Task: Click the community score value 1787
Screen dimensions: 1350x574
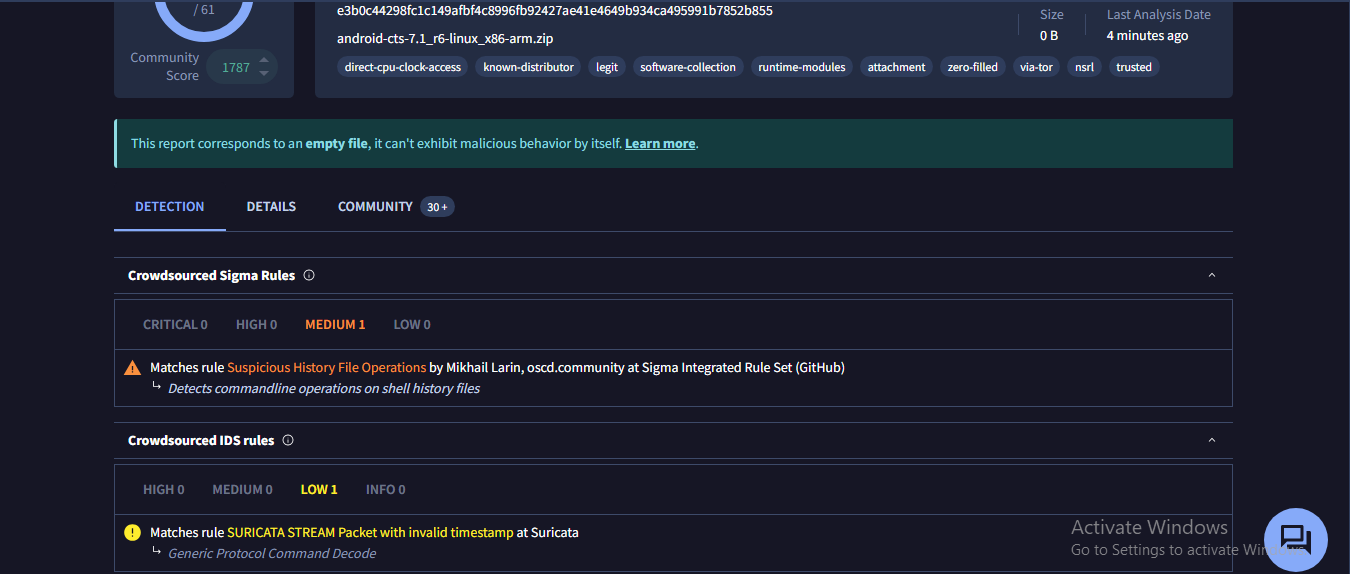Action: tap(236, 68)
